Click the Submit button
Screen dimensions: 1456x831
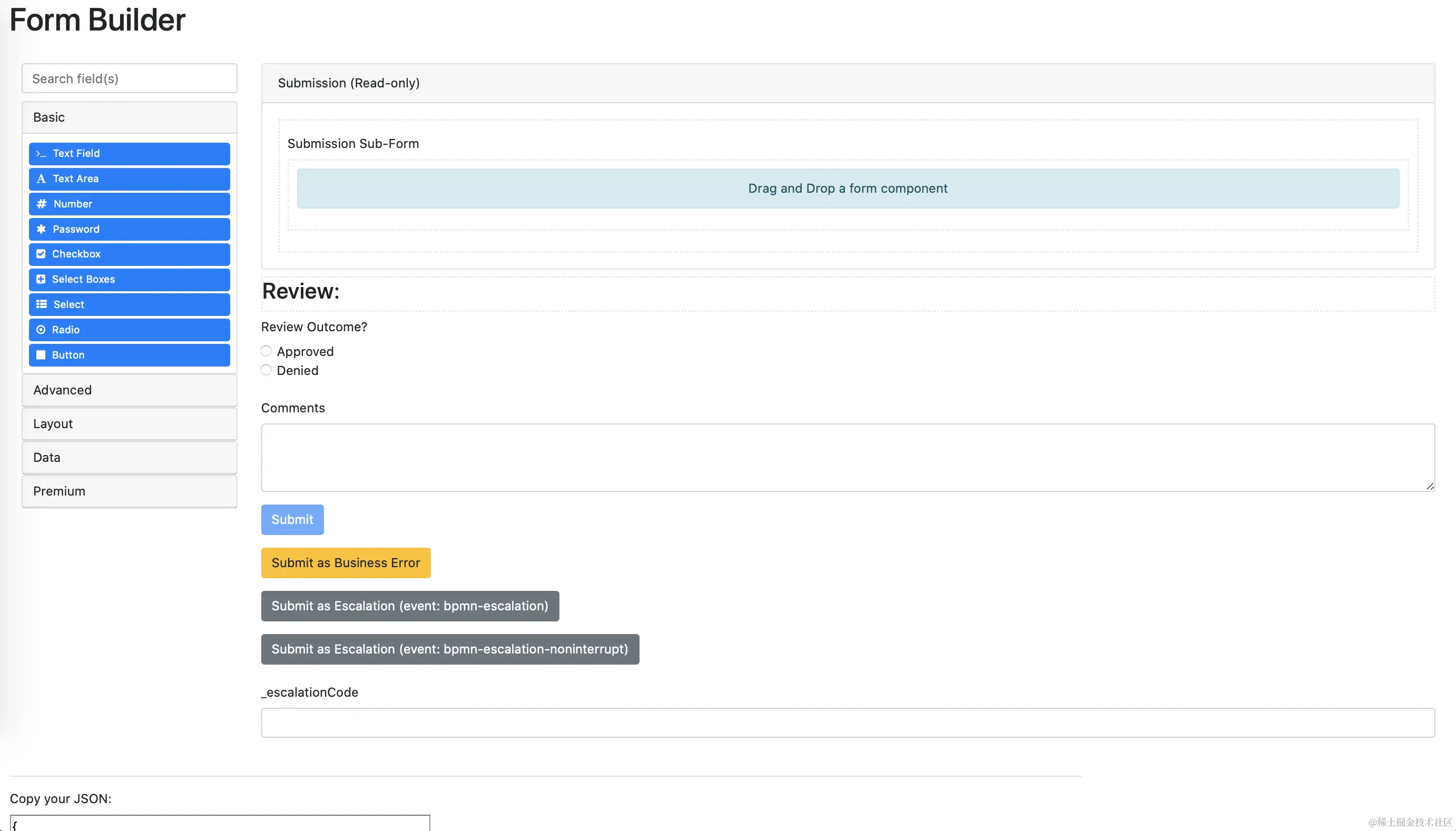292,519
